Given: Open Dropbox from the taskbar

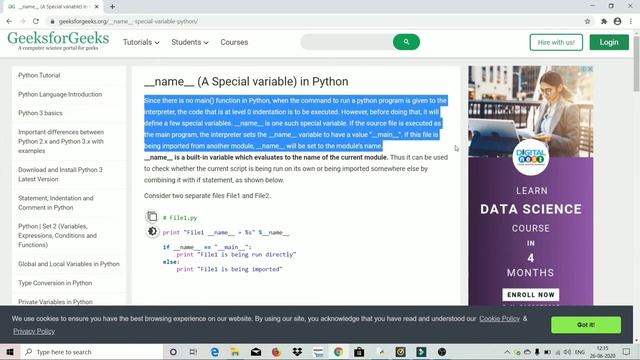Looking at the screenshot, I should click(297, 352).
